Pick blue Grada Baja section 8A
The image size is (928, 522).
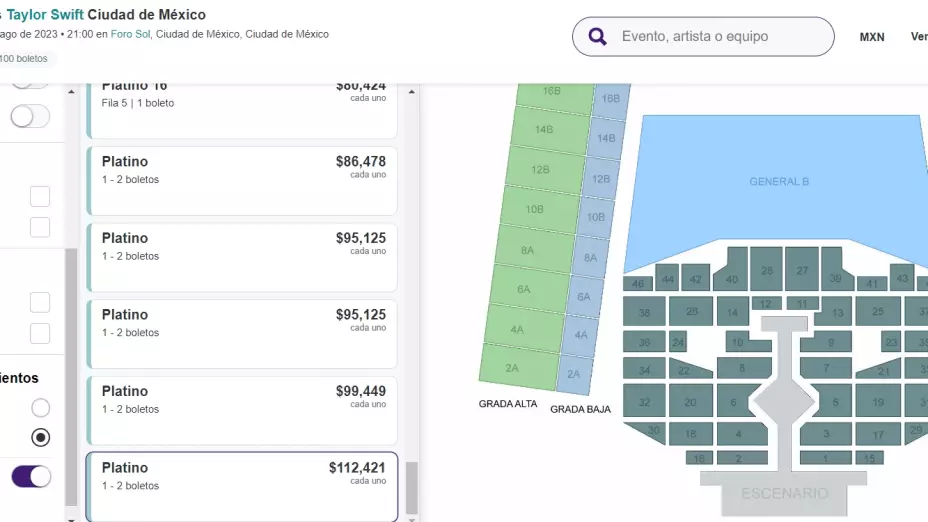point(590,258)
